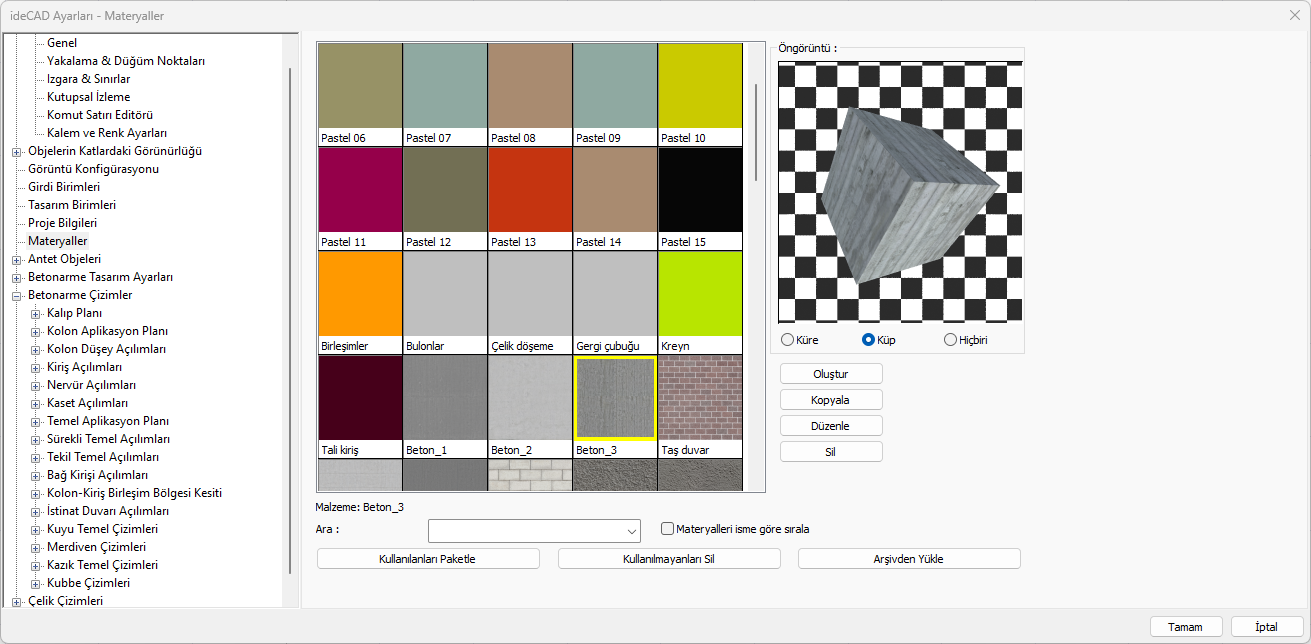Screen dimensions: 1311x644
Task: Select the Tali kiriş dark maroon material
Action: (x=360, y=398)
